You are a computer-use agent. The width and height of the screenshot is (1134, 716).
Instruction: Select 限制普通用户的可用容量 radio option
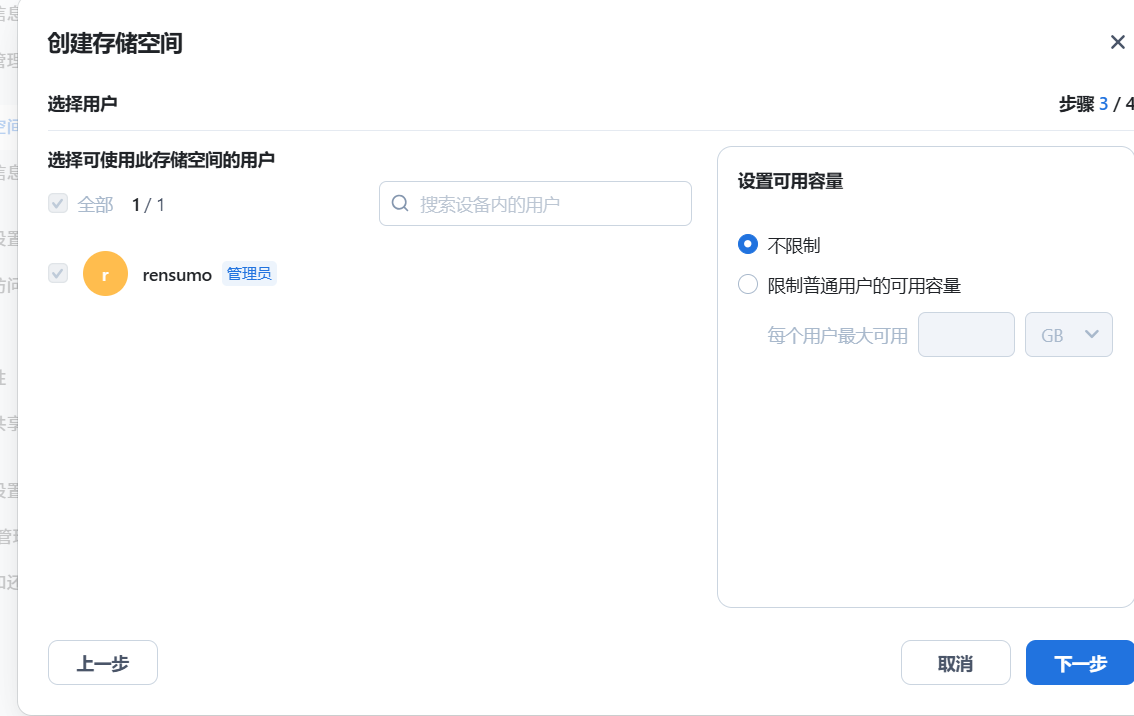pyautogui.click(x=748, y=284)
